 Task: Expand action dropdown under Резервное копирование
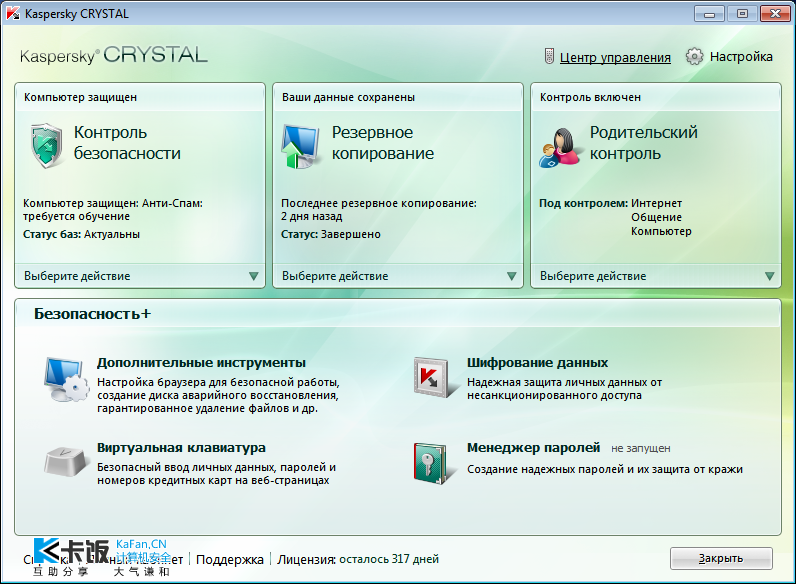398,276
